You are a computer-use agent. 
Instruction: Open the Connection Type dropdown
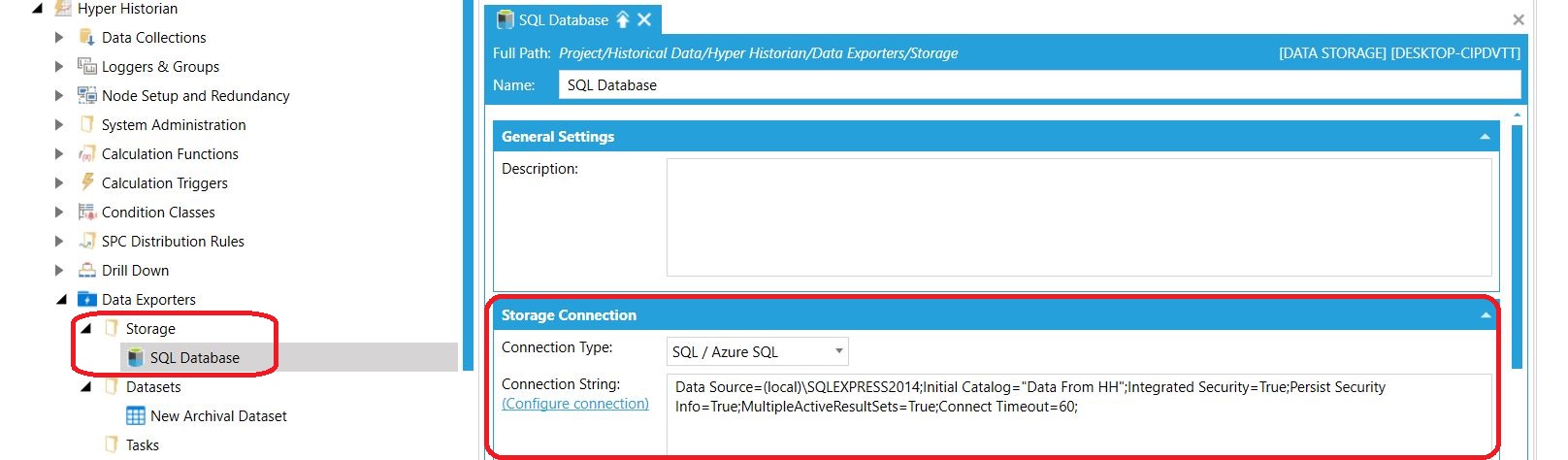coord(758,351)
